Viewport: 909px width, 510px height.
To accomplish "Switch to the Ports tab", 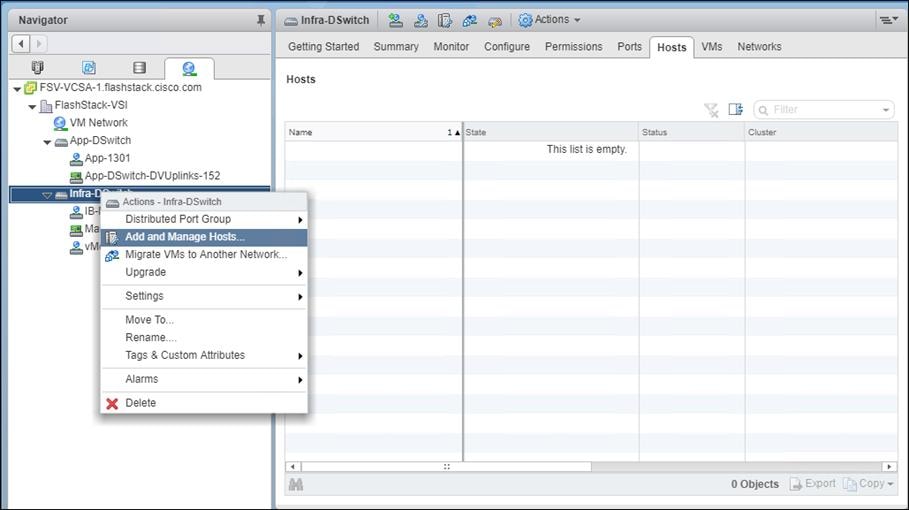I will pyautogui.click(x=630, y=46).
